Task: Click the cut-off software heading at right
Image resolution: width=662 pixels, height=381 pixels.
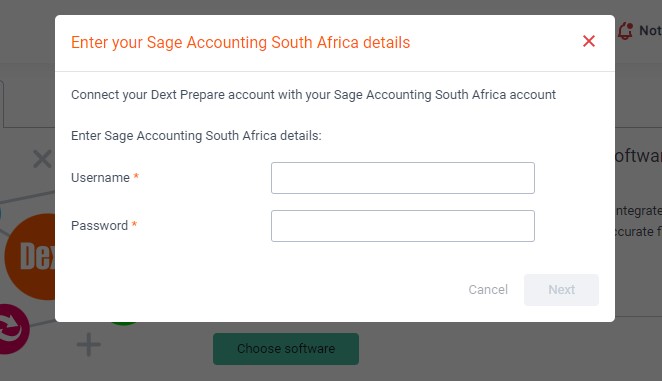Action: click(x=638, y=156)
